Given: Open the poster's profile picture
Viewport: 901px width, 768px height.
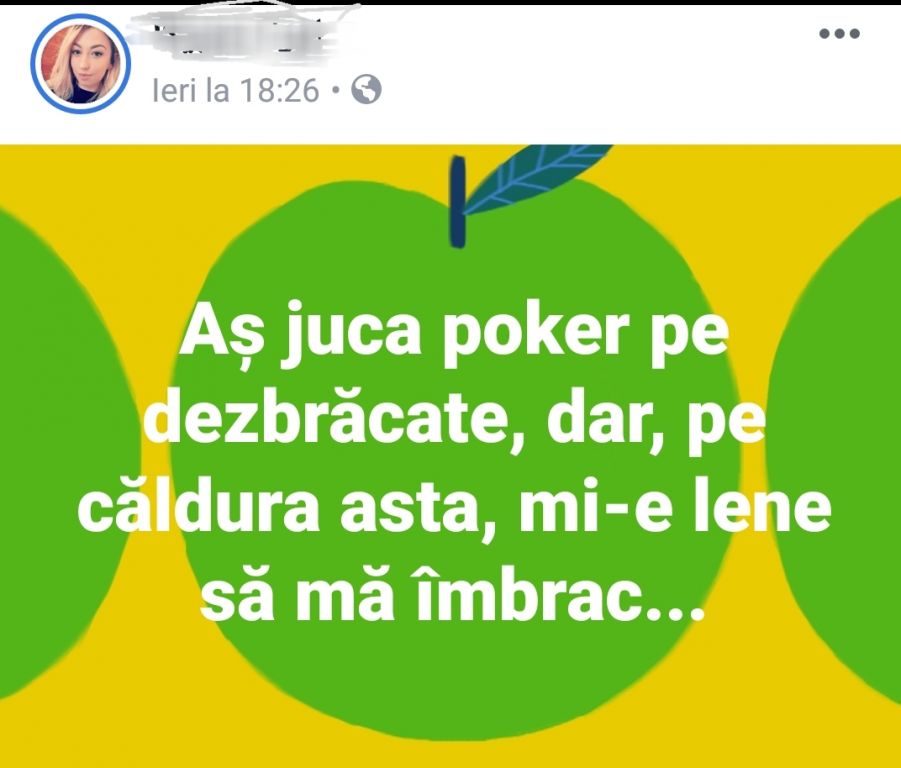Looking at the screenshot, I should pyautogui.click(x=80, y=63).
